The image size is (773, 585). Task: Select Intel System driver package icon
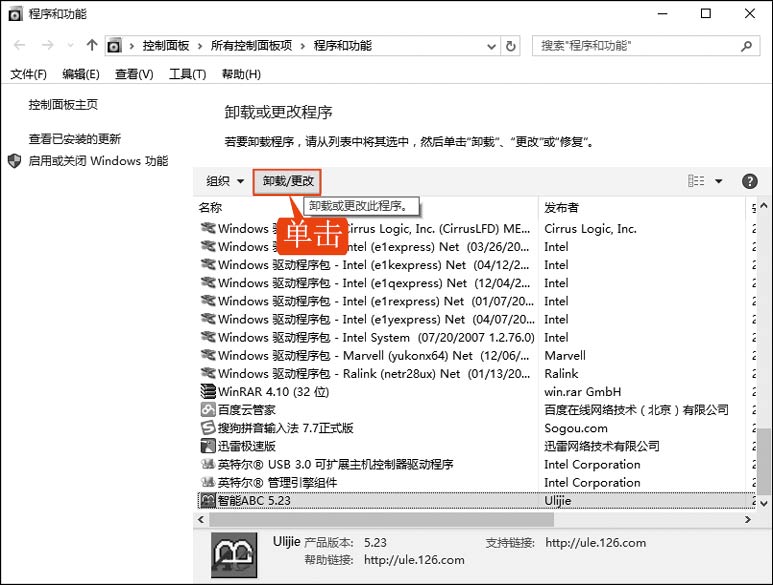click(208, 337)
